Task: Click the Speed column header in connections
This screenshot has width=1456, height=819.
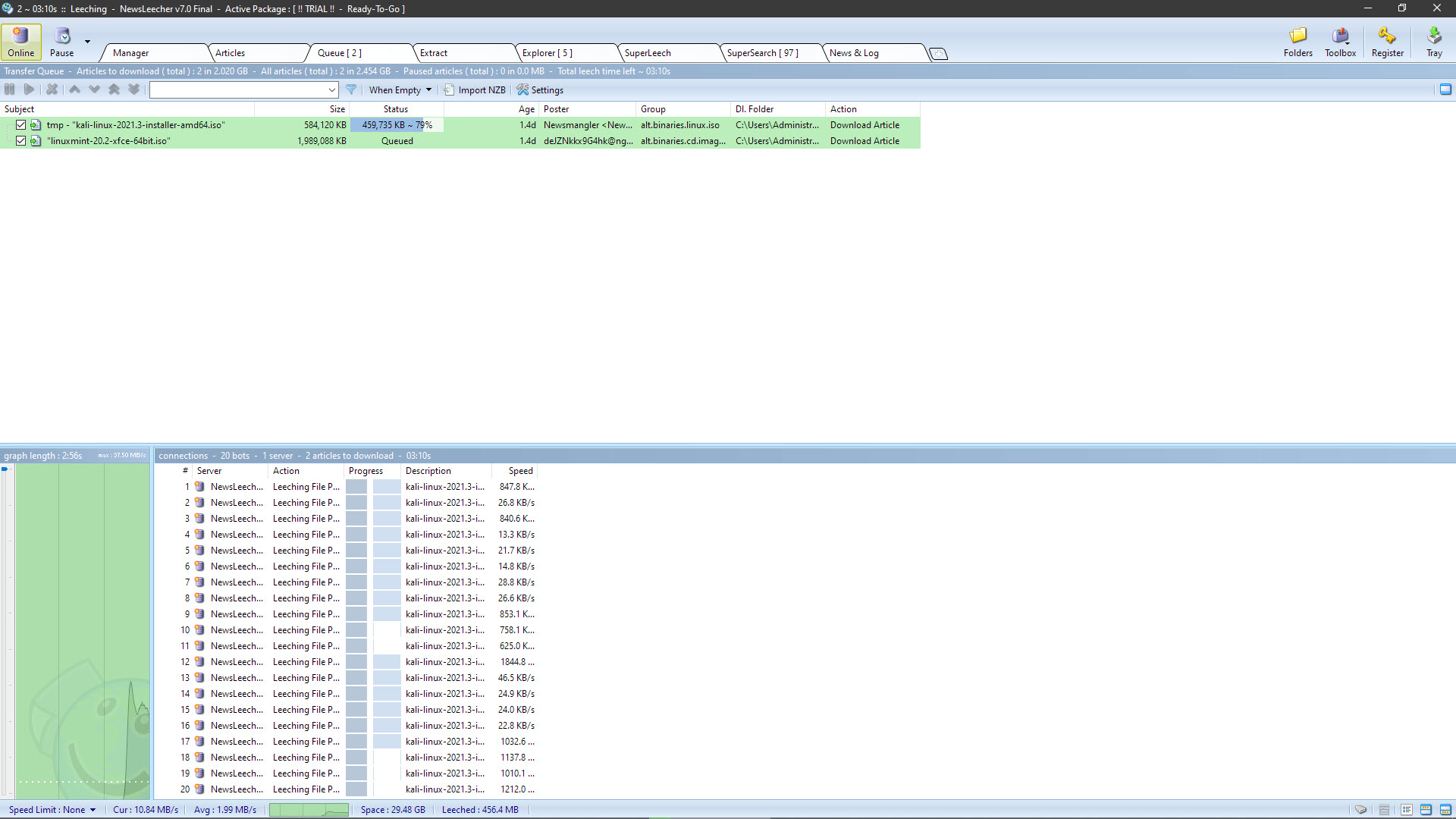Action: tap(515, 471)
